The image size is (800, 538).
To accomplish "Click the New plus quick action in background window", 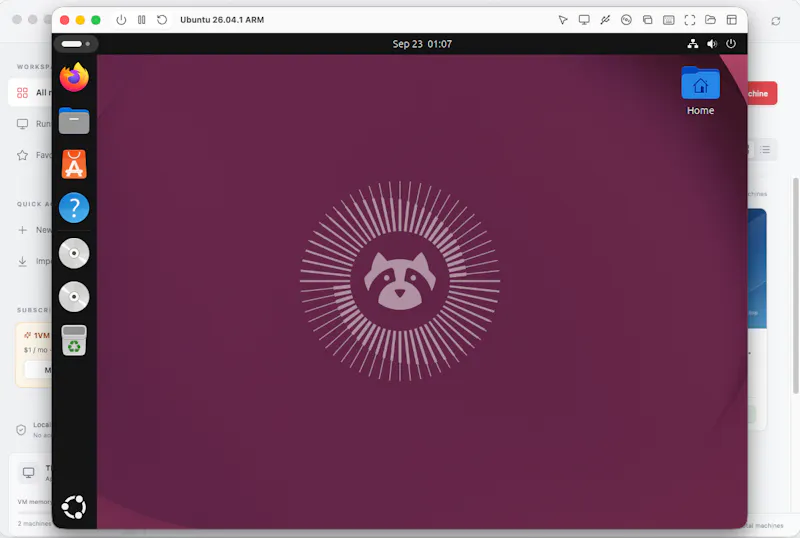I will point(34,230).
